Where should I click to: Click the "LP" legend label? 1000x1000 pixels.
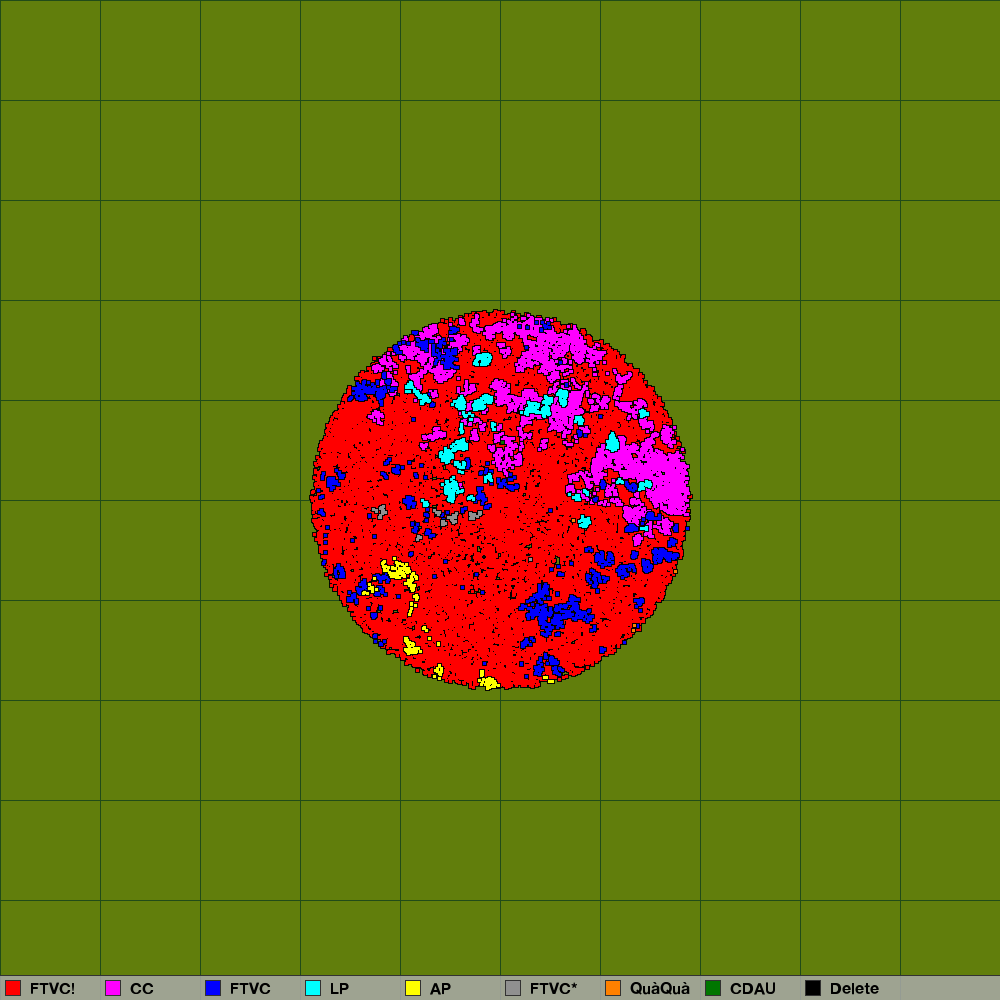pyautogui.click(x=339, y=988)
